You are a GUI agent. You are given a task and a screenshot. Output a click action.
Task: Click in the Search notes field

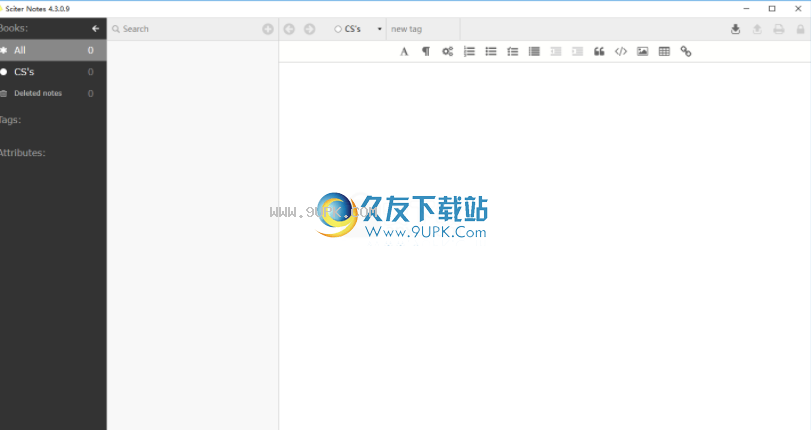tap(186, 29)
